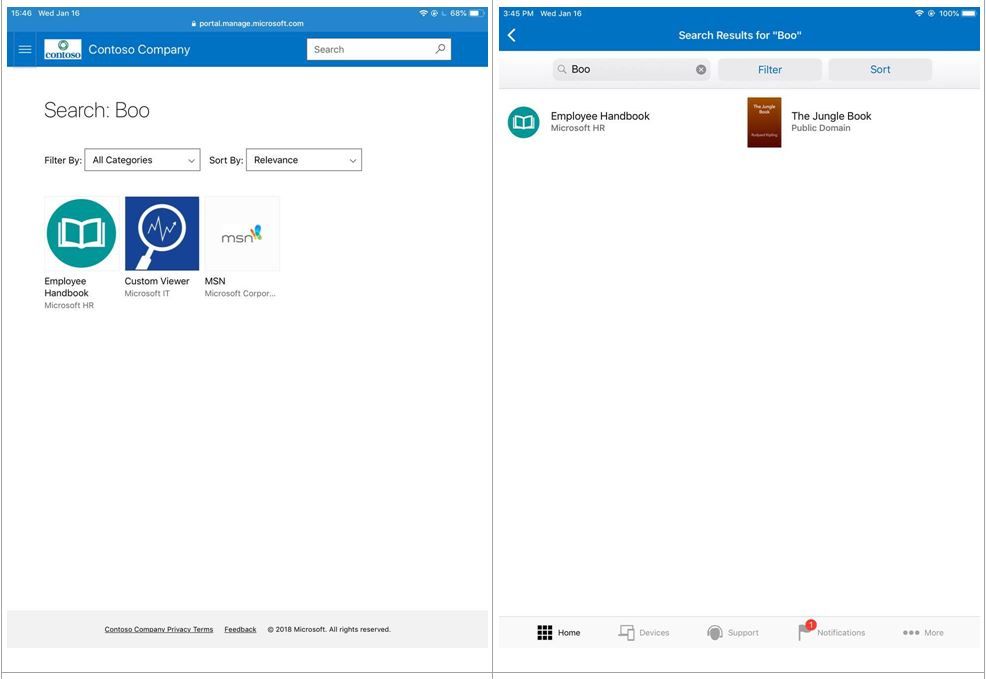
Task: Open the hamburger menu in web portal
Action: tap(25, 49)
